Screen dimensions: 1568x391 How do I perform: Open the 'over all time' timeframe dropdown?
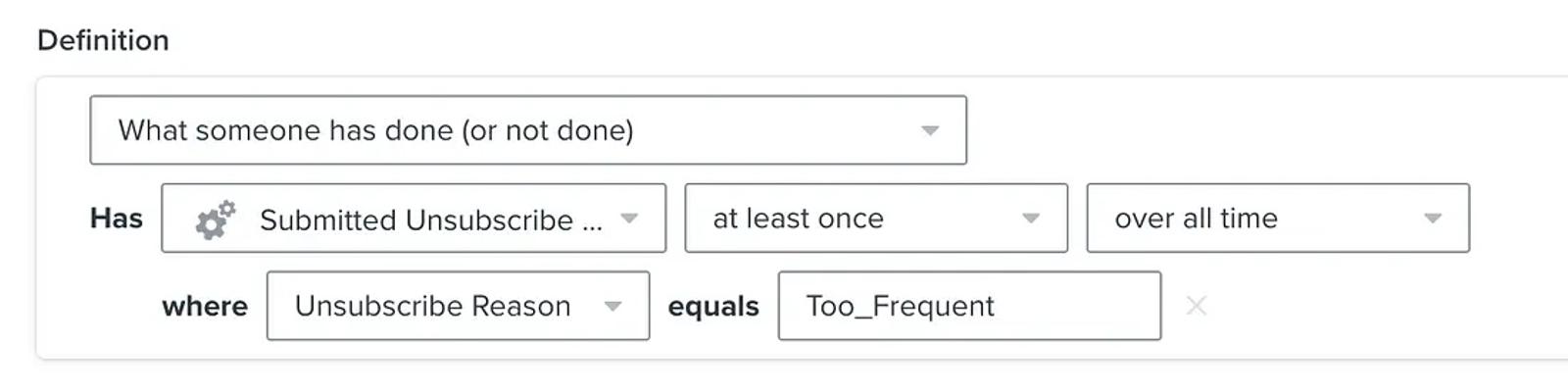coord(1278,218)
